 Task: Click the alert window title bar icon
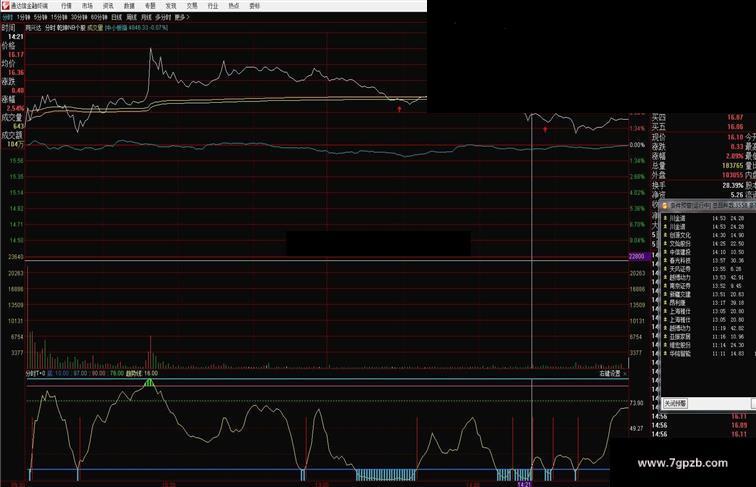click(665, 206)
